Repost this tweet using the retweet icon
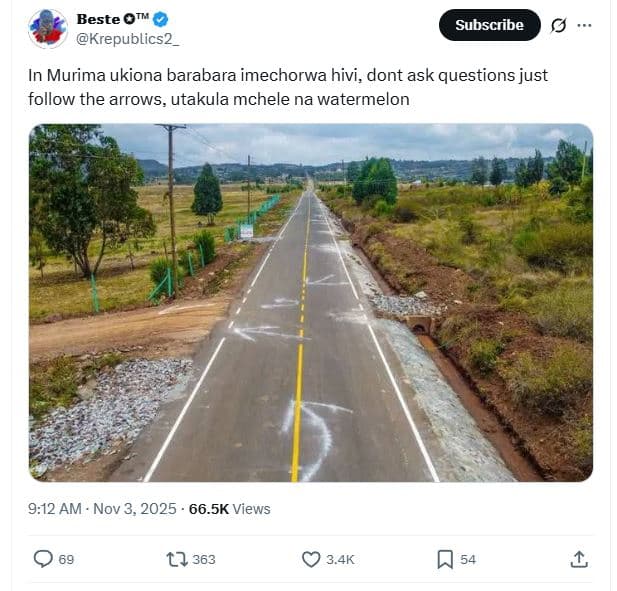Screen dimensions: 617x591 [x=176, y=559]
